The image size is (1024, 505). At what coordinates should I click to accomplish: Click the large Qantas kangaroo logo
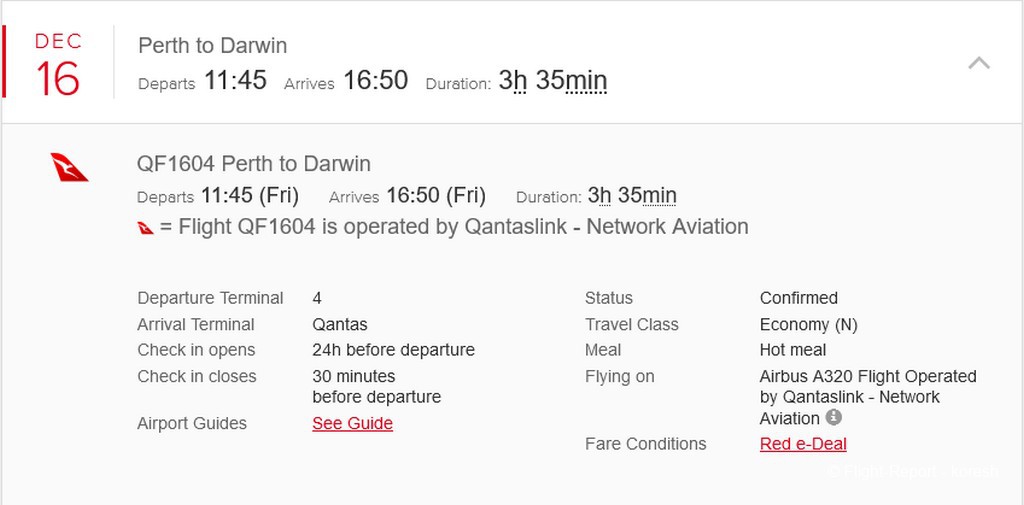69,167
